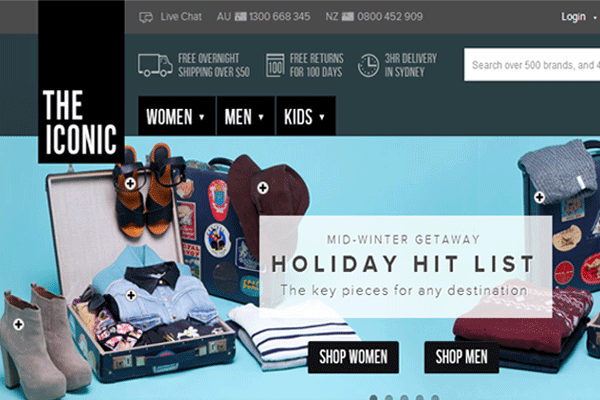The height and width of the screenshot is (400, 600).
Task: Click the AU phone number 1300 668 345
Action: [279, 16]
